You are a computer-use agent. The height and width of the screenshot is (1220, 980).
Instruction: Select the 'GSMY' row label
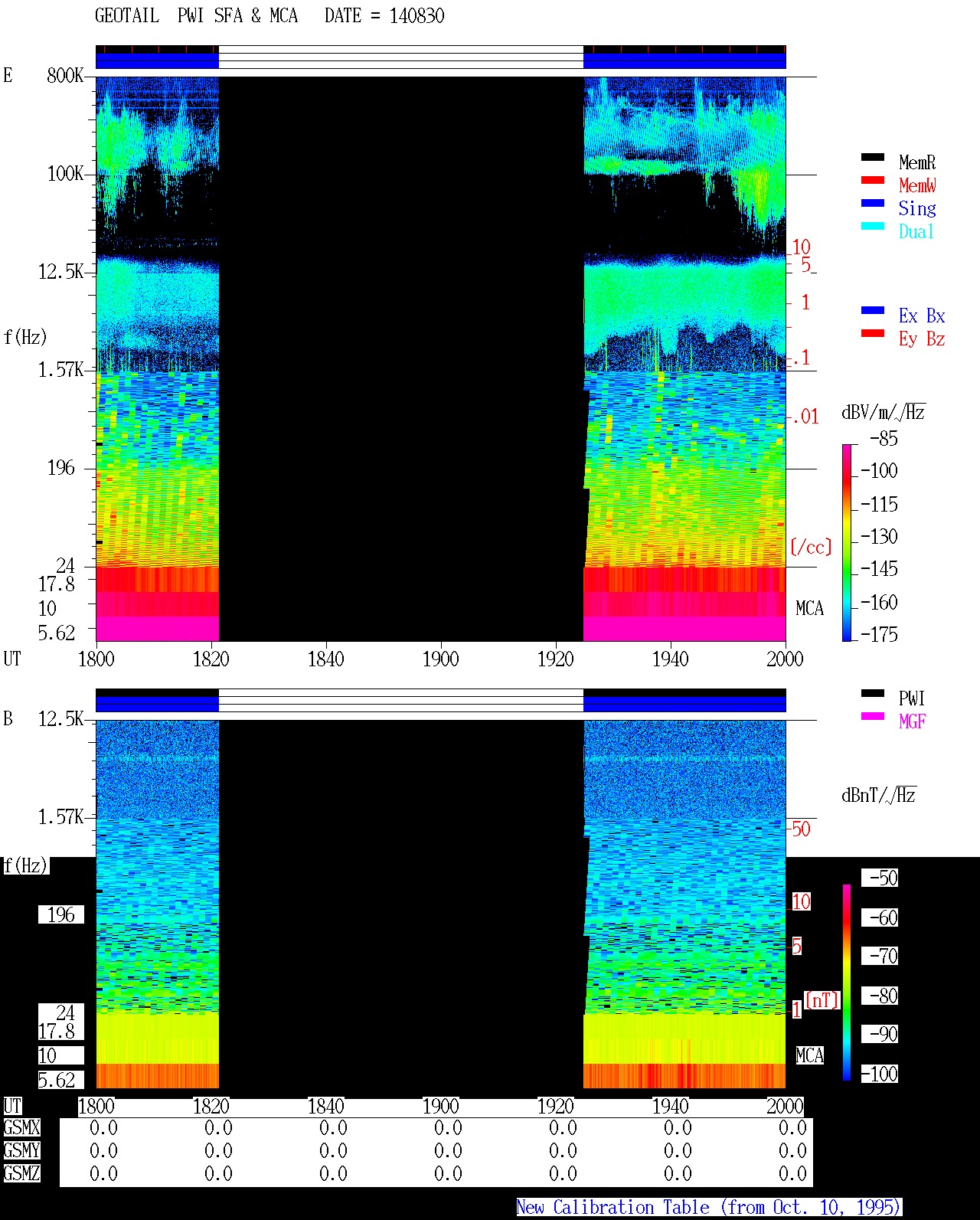pyautogui.click(x=21, y=1150)
